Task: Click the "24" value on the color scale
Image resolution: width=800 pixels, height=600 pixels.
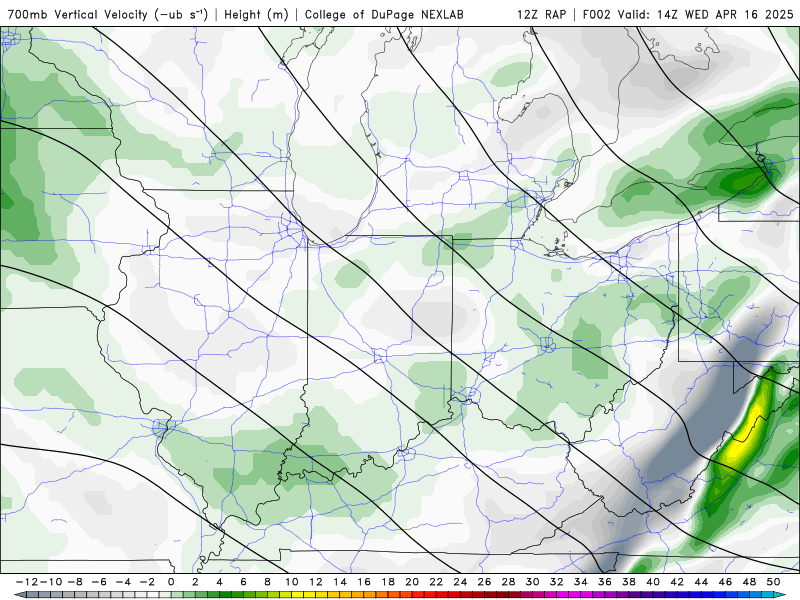Action: (x=460, y=582)
